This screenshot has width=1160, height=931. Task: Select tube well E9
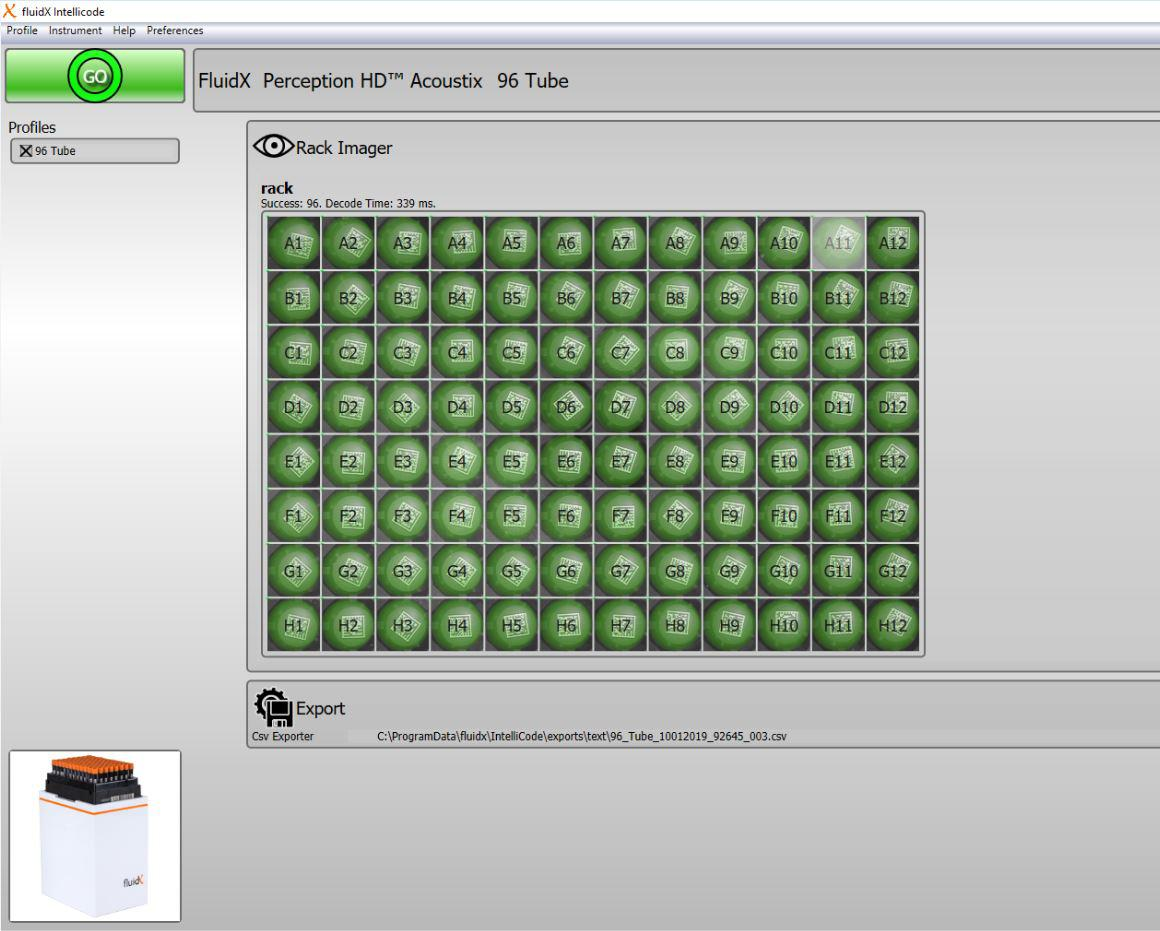[729, 462]
